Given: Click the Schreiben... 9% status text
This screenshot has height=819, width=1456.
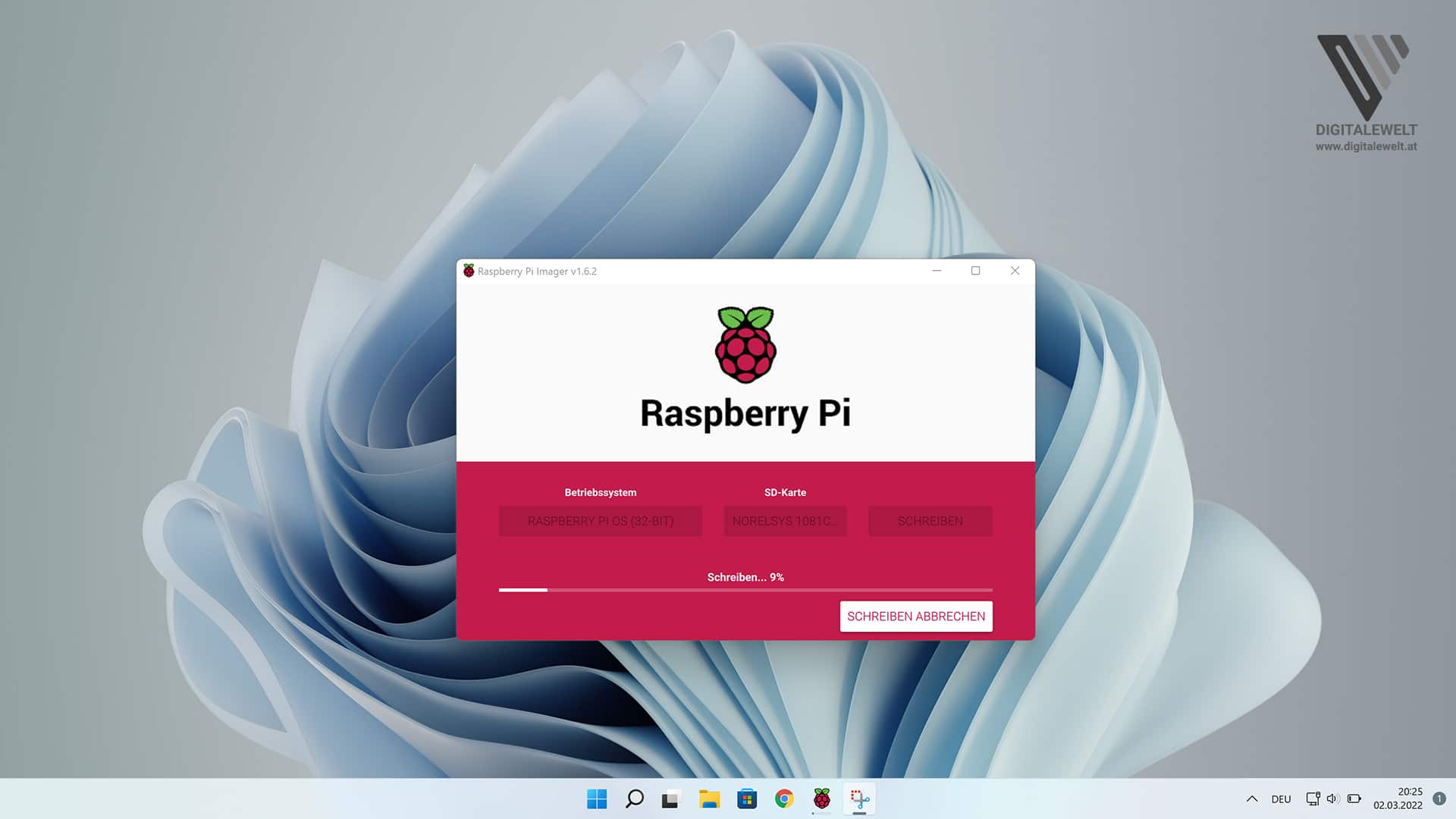Looking at the screenshot, I should (745, 577).
